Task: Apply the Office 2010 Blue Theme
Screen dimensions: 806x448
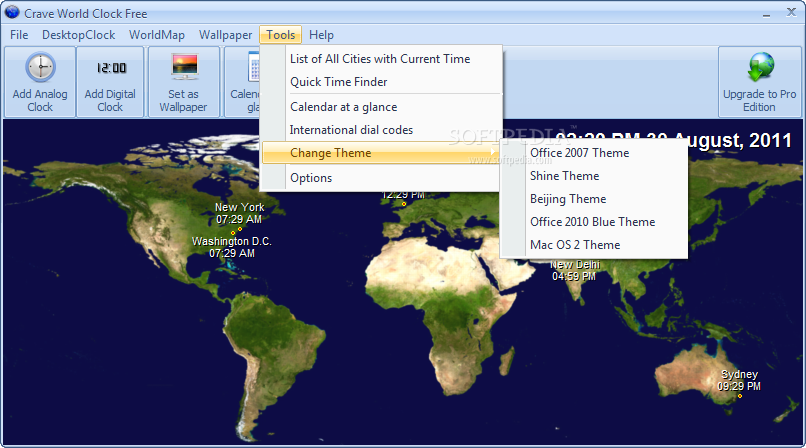Action: pyautogui.click(x=594, y=222)
